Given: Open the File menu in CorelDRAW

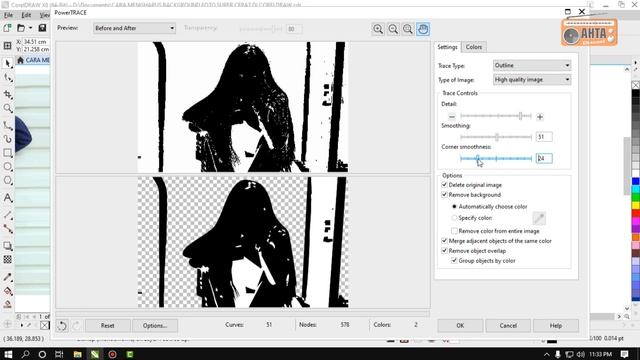Looking at the screenshot, I should 9,15.
